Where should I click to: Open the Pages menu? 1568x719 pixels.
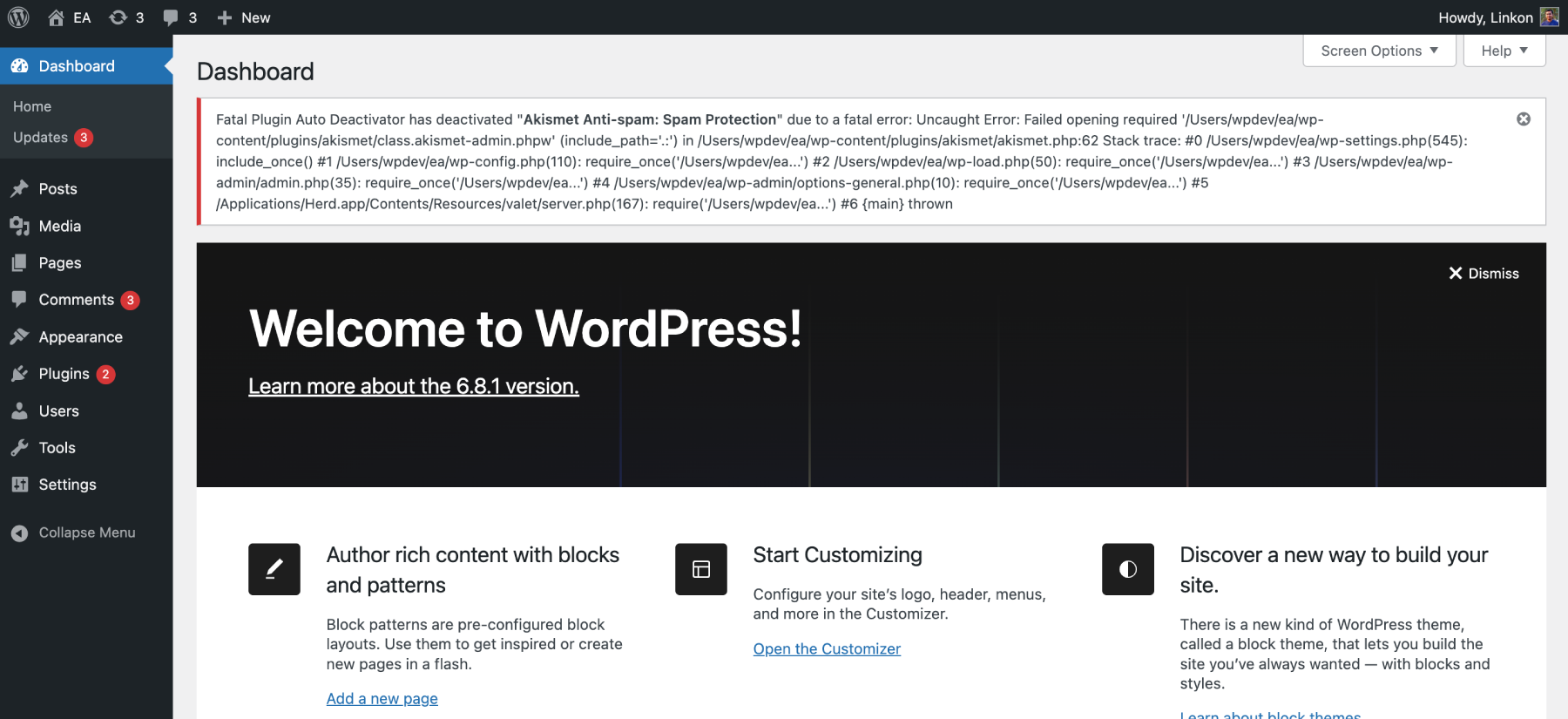pyautogui.click(x=60, y=263)
